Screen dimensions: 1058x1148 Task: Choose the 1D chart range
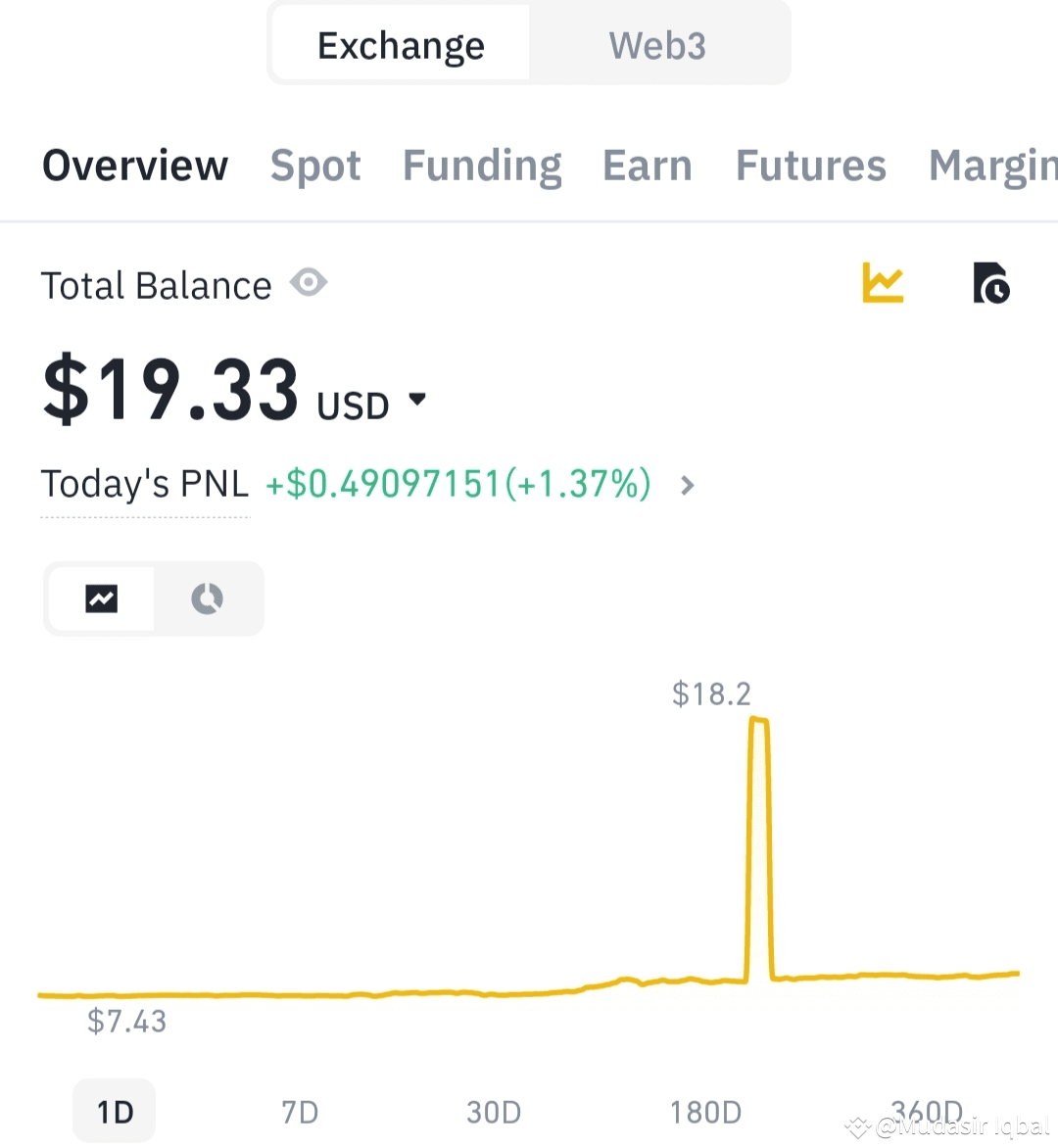(x=115, y=1112)
